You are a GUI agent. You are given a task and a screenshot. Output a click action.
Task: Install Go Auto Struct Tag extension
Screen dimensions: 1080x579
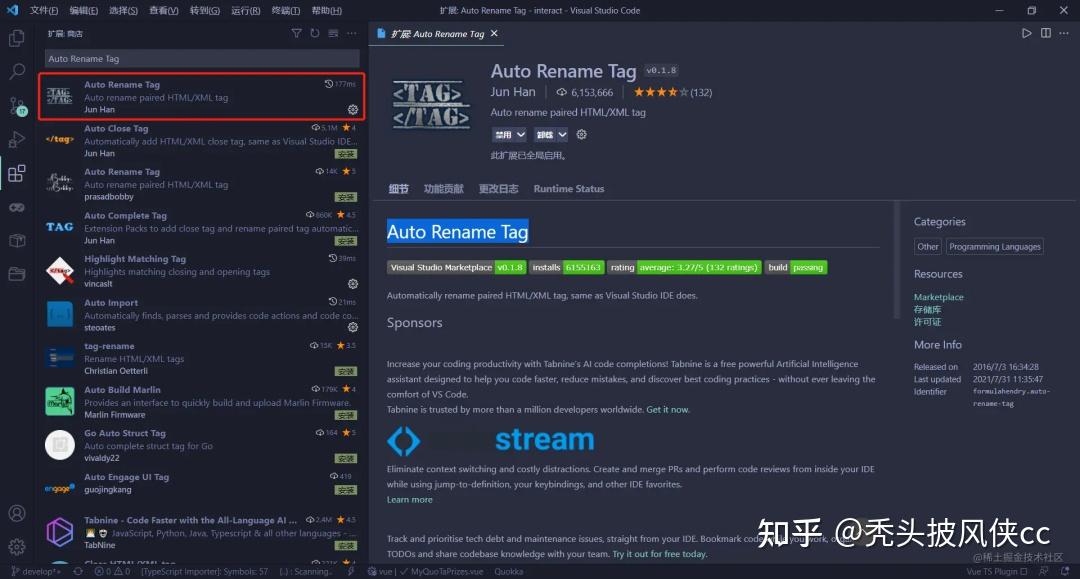click(346, 459)
